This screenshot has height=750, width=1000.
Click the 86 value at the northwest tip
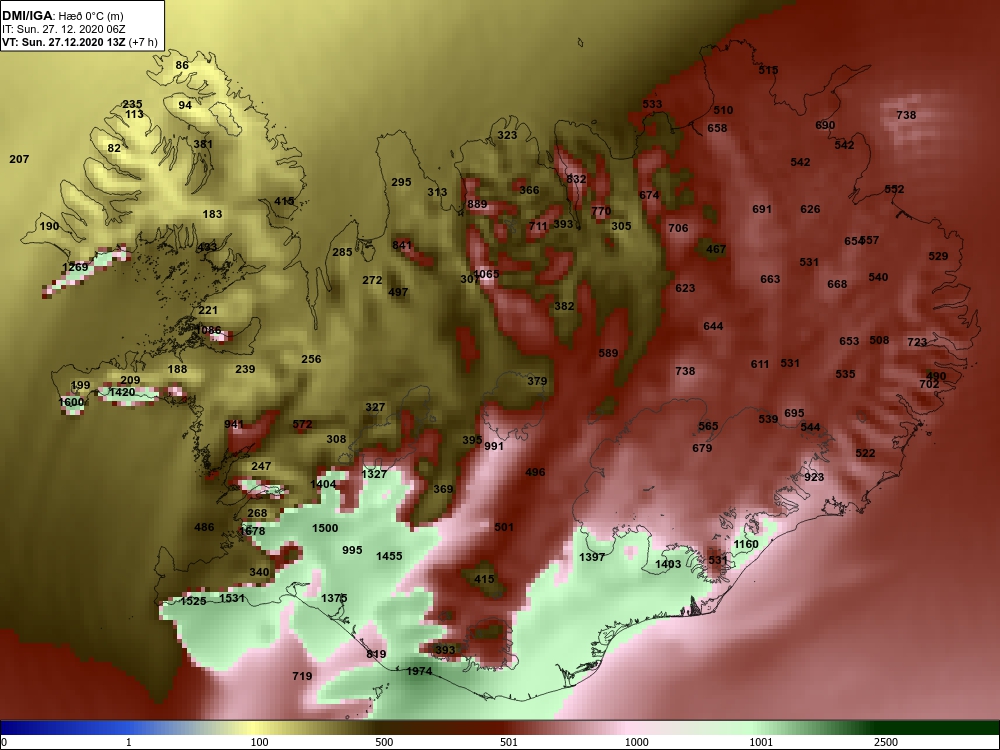point(182,65)
